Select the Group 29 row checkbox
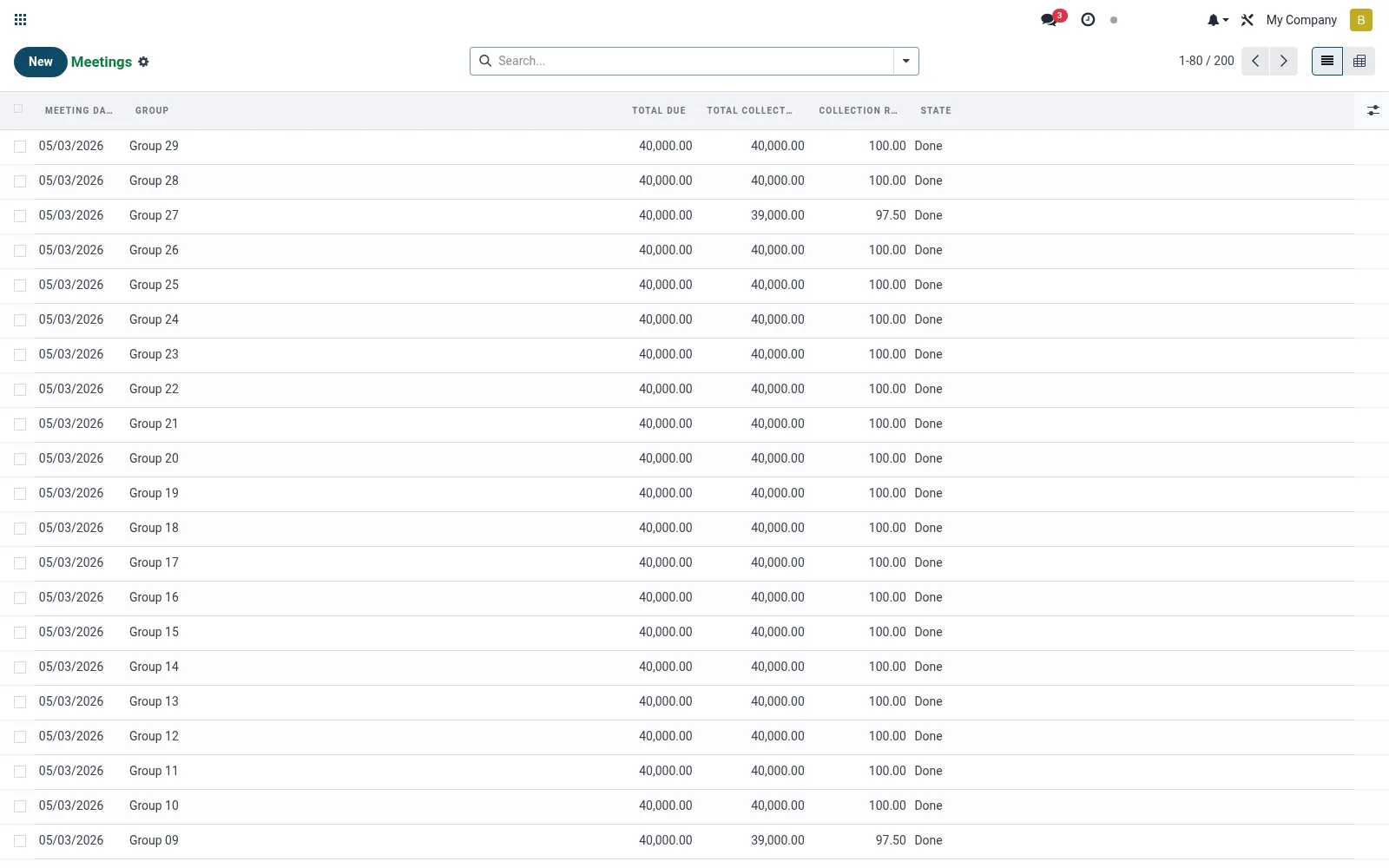This screenshot has width=1389, height=868. coord(20,147)
